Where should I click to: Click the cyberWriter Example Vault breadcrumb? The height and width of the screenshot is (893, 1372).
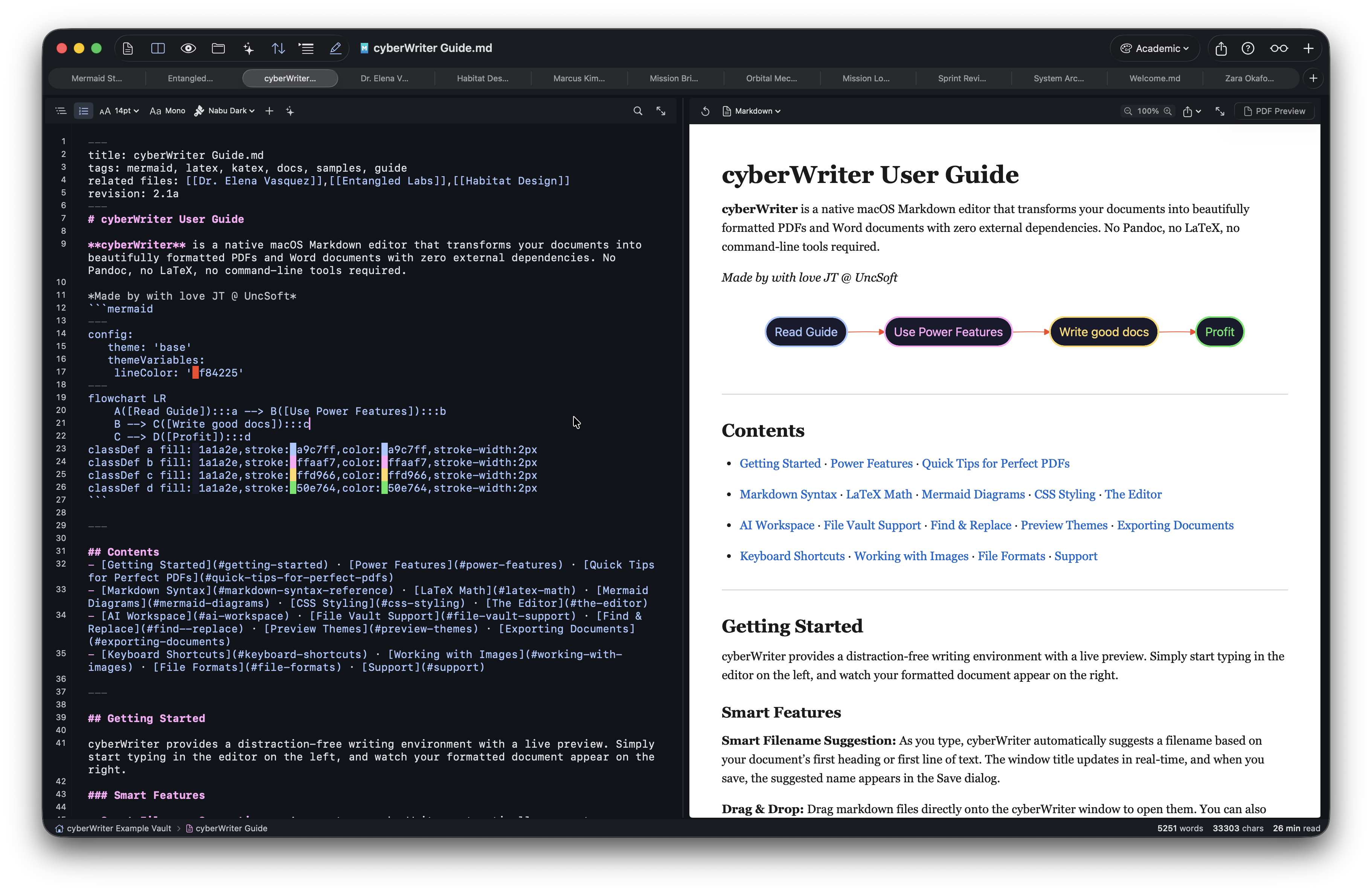(x=118, y=828)
